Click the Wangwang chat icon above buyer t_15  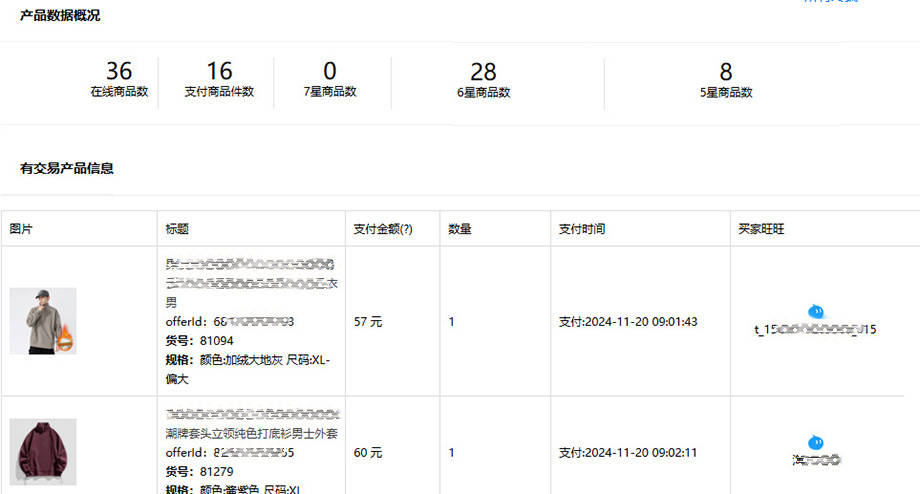click(x=815, y=311)
